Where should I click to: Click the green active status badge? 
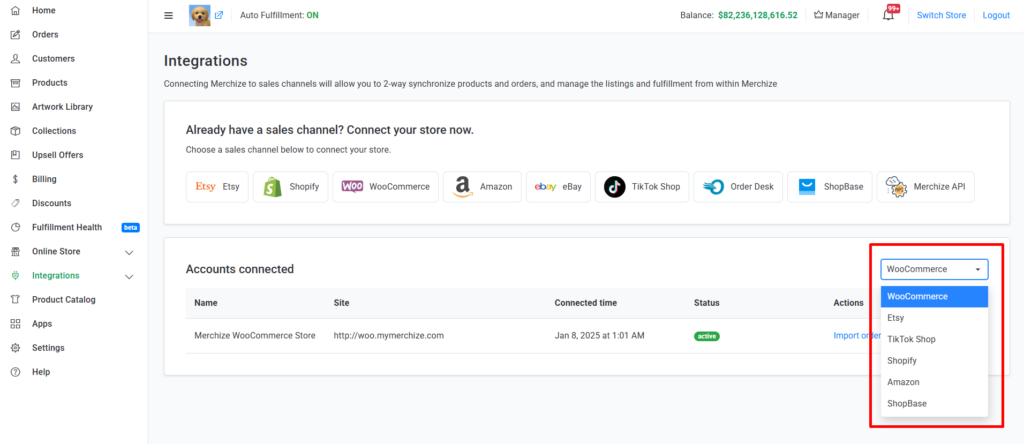pos(707,336)
